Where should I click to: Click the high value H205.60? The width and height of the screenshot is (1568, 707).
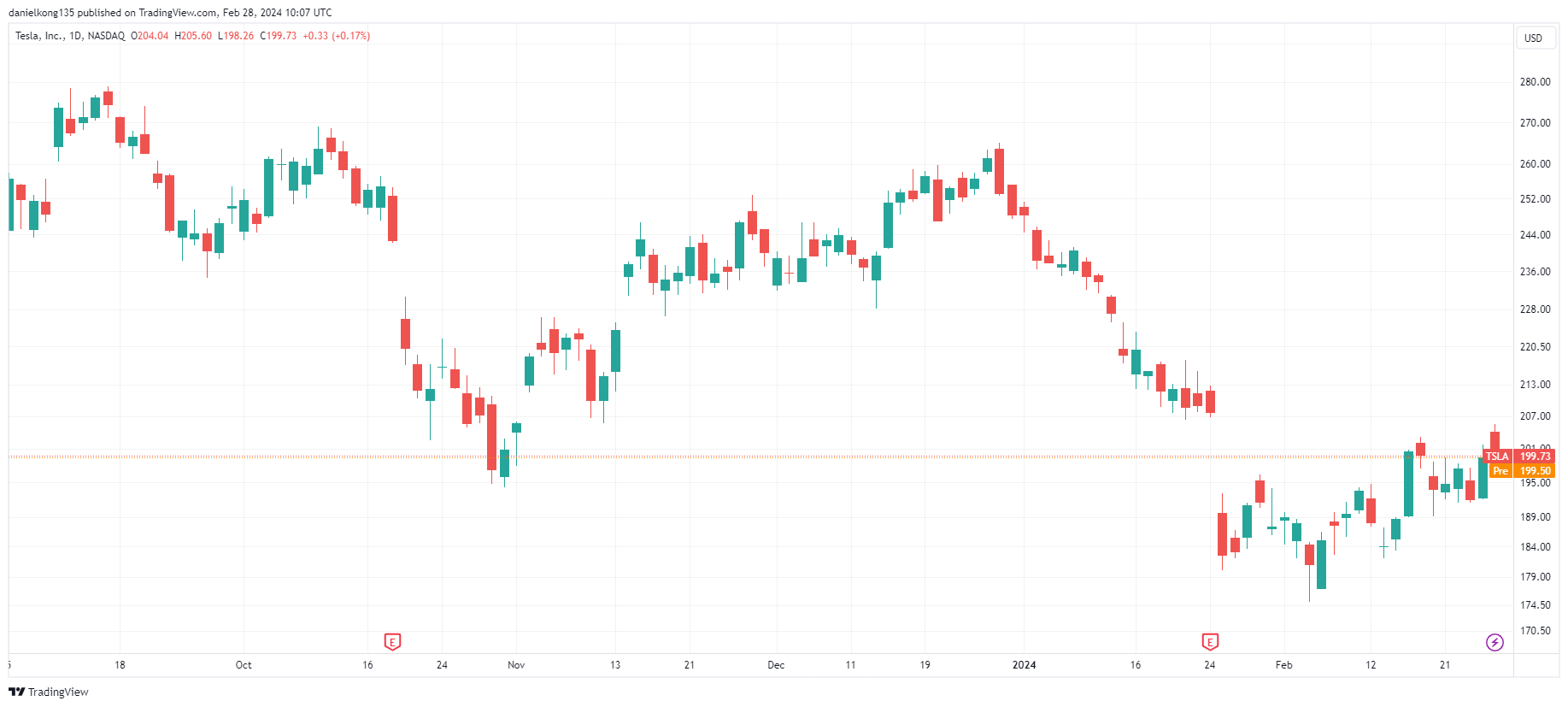coord(193,36)
